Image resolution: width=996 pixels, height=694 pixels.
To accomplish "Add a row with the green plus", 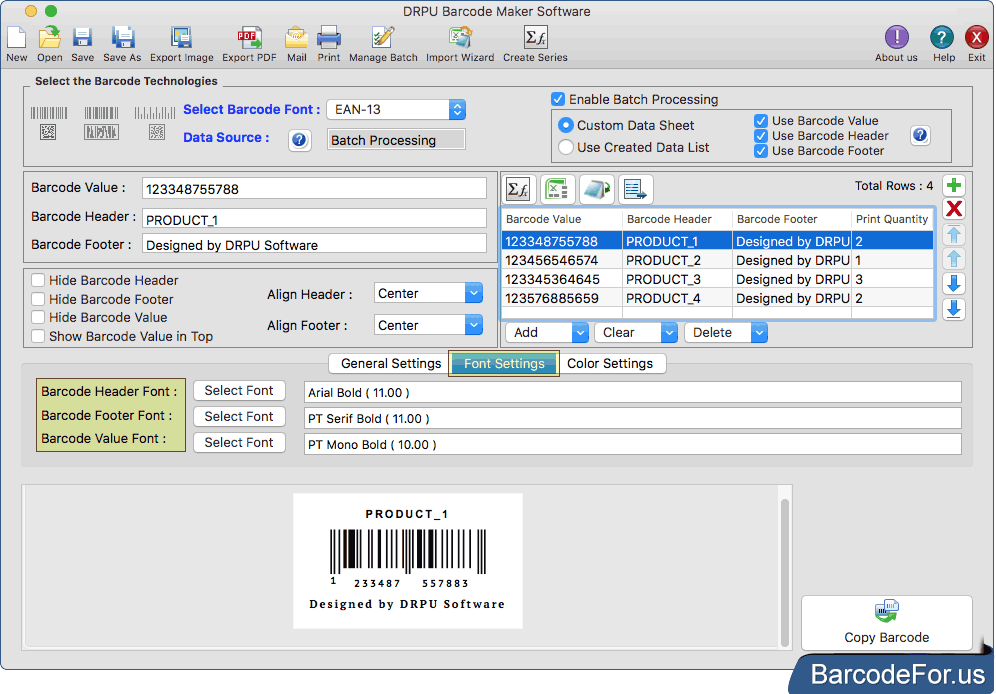I will click(x=953, y=185).
